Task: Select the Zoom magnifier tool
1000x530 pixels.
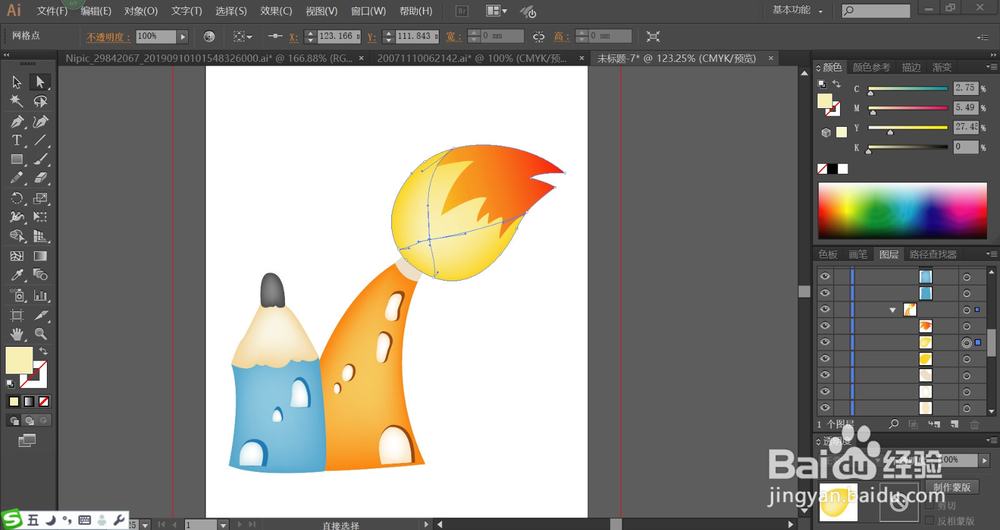Action: [x=40, y=334]
